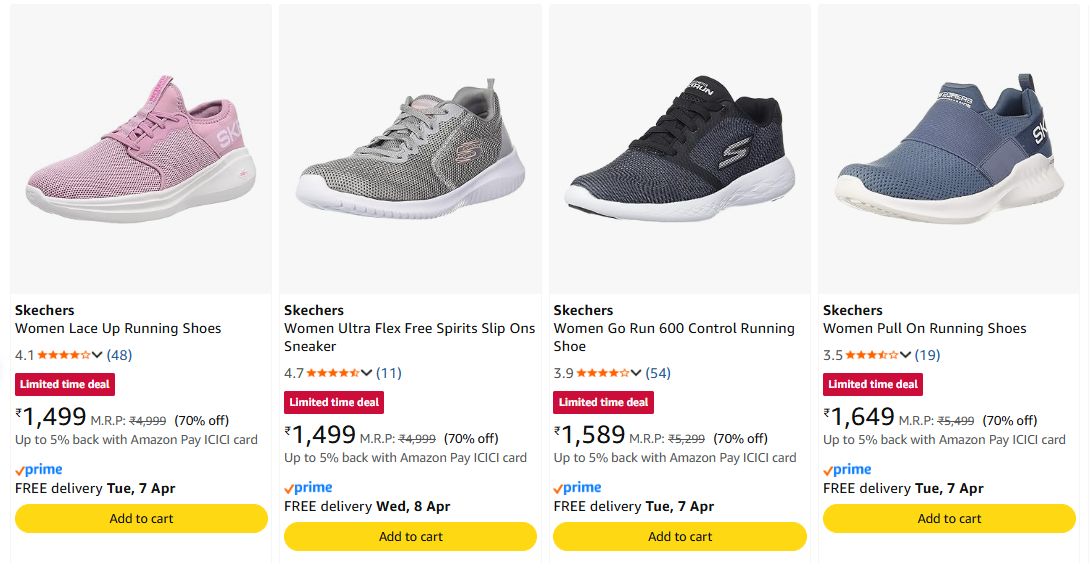Click the prime logo under the Pull On shoes
The image size is (1089, 563).
tap(847, 469)
